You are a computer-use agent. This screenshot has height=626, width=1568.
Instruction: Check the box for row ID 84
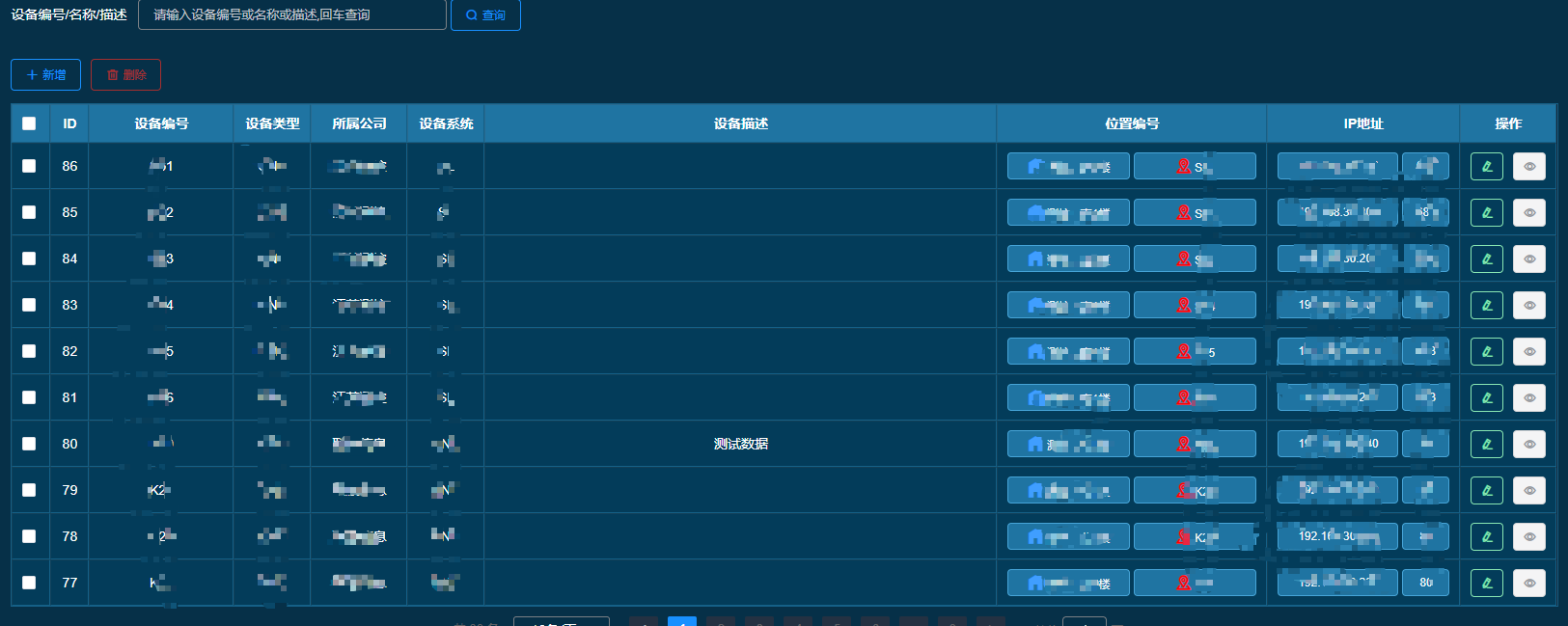coord(29,259)
